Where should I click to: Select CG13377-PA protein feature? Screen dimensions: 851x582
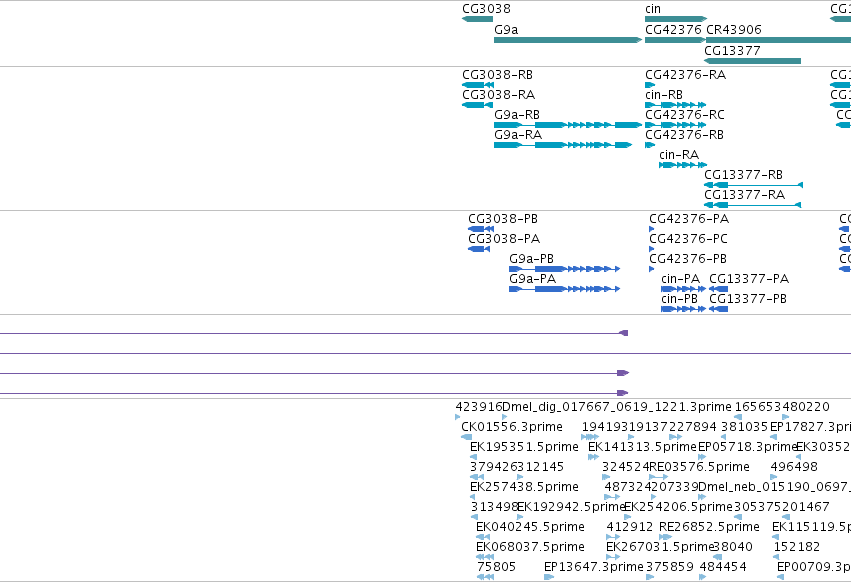719,289
